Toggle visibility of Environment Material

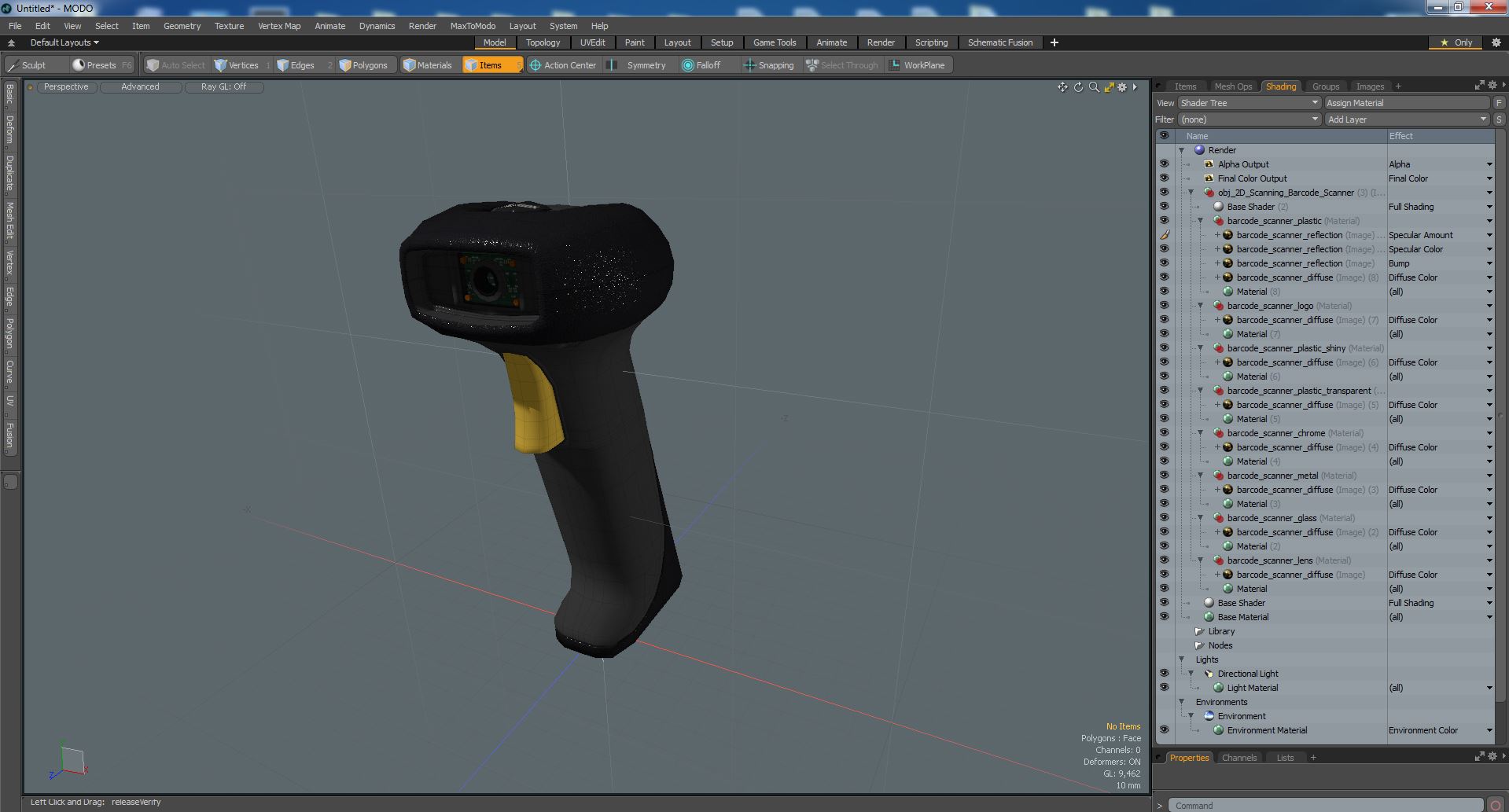(x=1164, y=730)
